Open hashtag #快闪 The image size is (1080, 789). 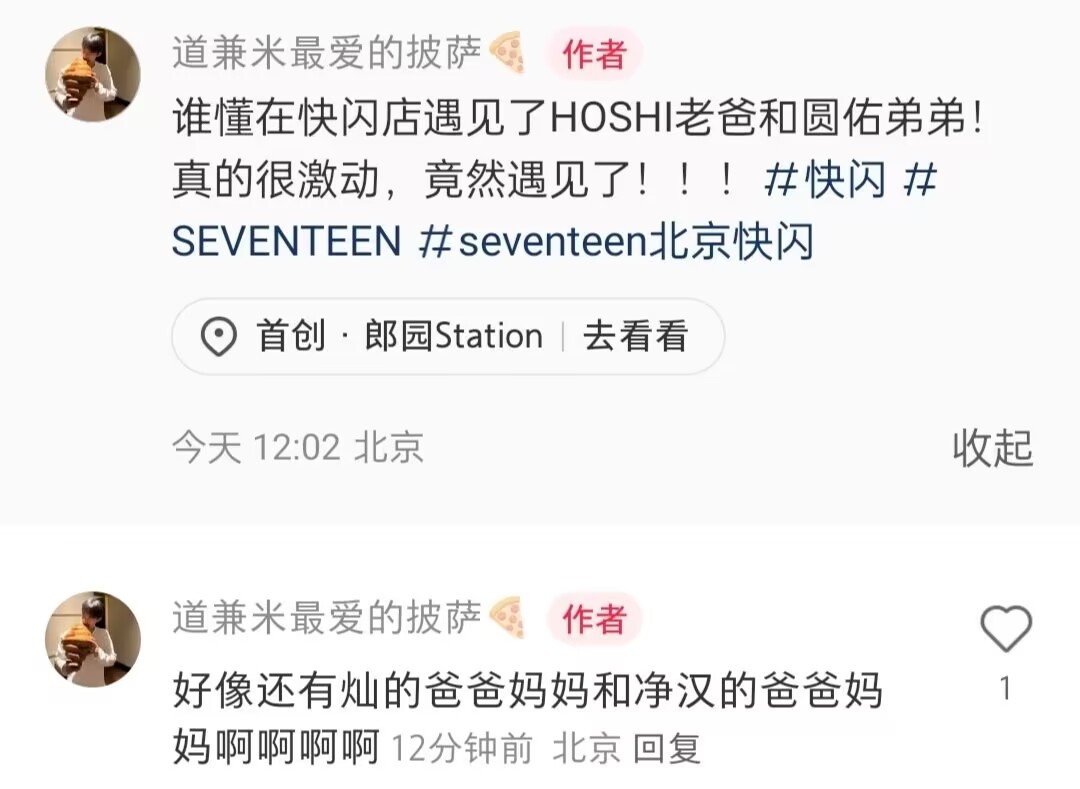pyautogui.click(x=825, y=179)
